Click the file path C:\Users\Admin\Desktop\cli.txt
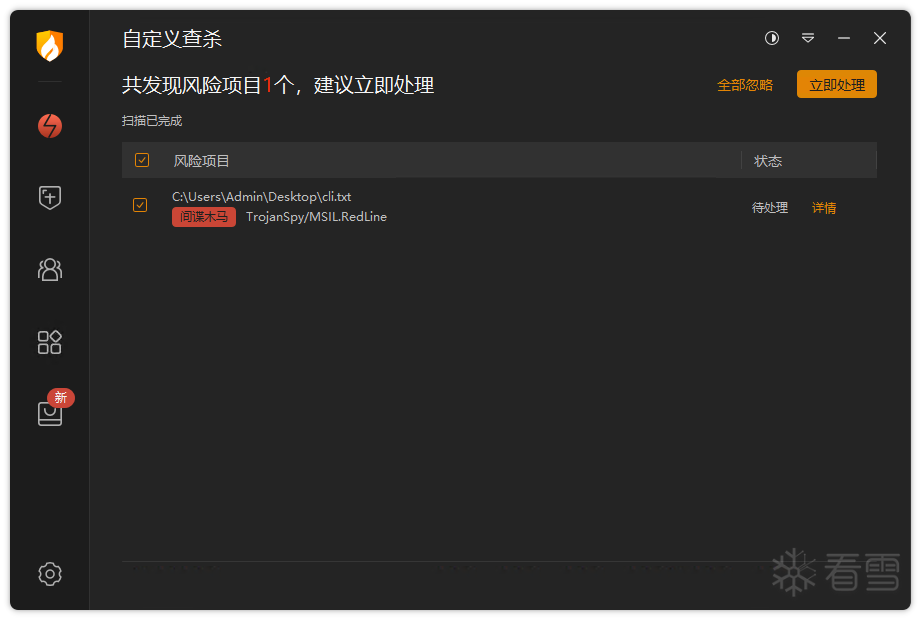This screenshot has height=620, width=921. [x=261, y=197]
